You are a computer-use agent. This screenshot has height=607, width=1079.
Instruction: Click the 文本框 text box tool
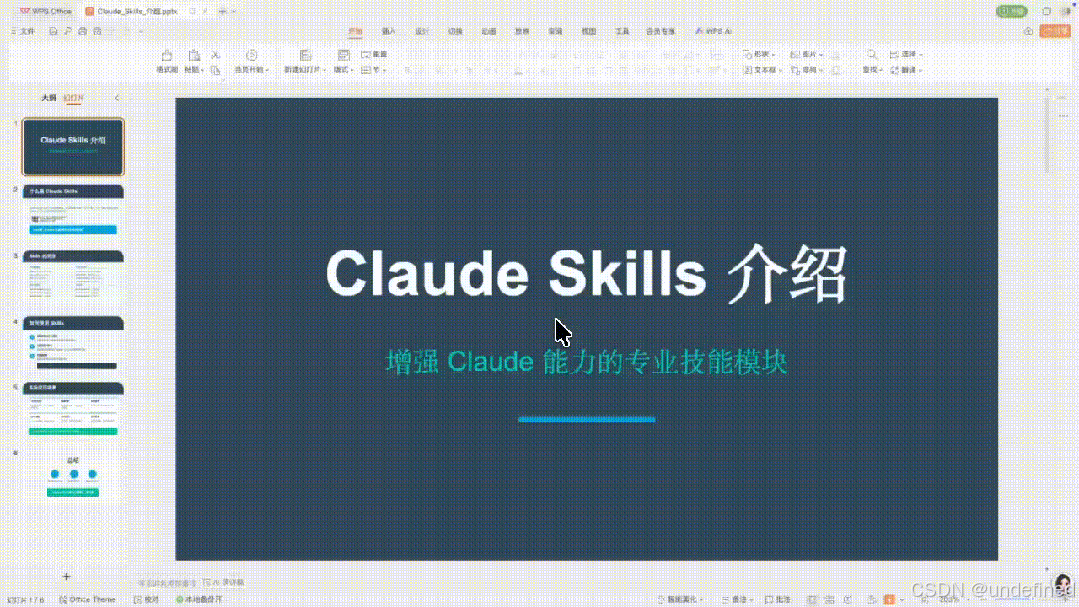(x=762, y=70)
